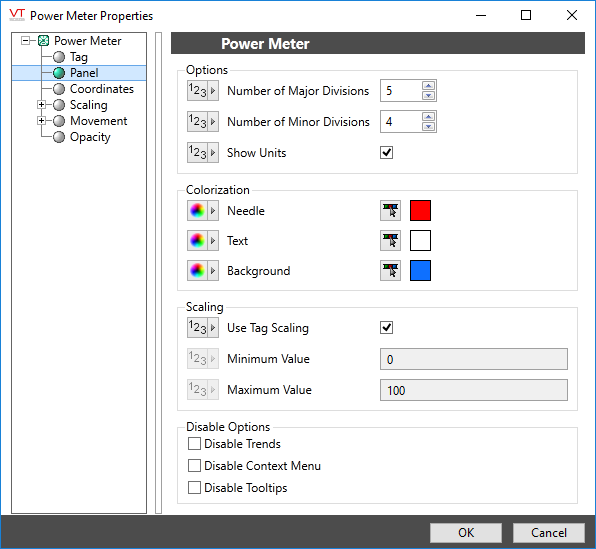Click the 123 data source icon for Use Tag Scaling

tap(203, 328)
